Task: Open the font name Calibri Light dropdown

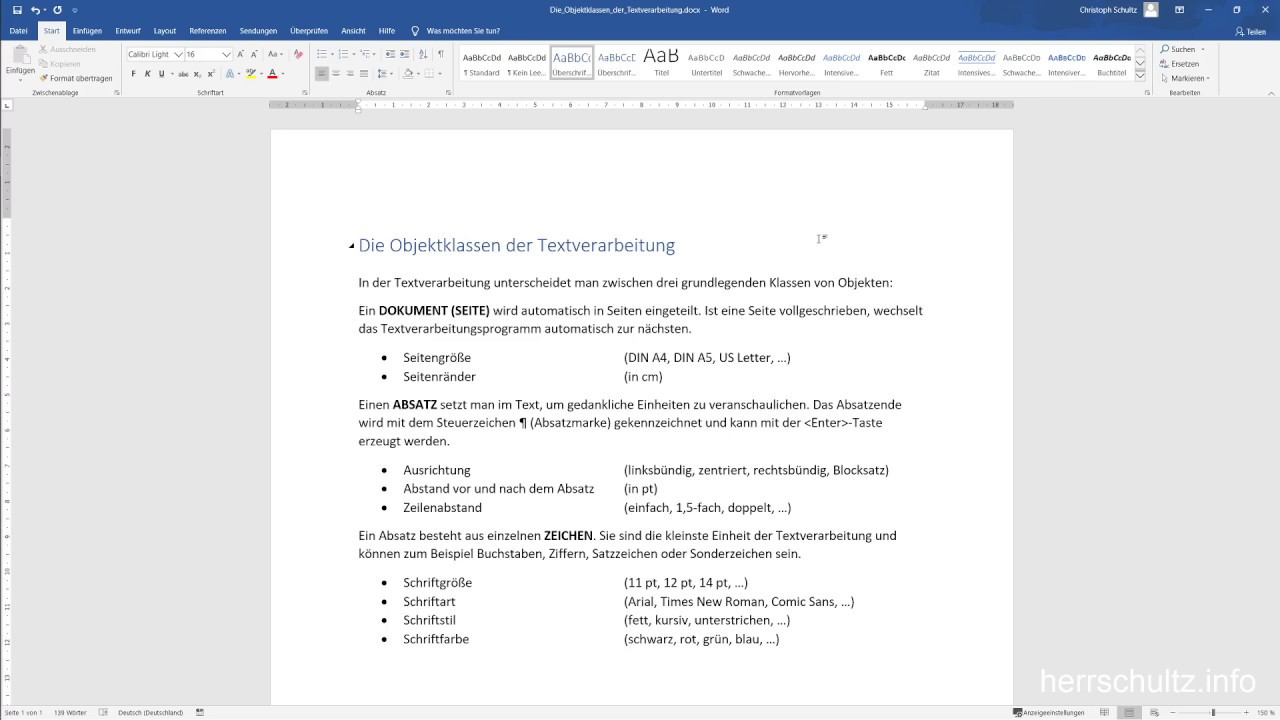Action: pyautogui.click(x=179, y=54)
